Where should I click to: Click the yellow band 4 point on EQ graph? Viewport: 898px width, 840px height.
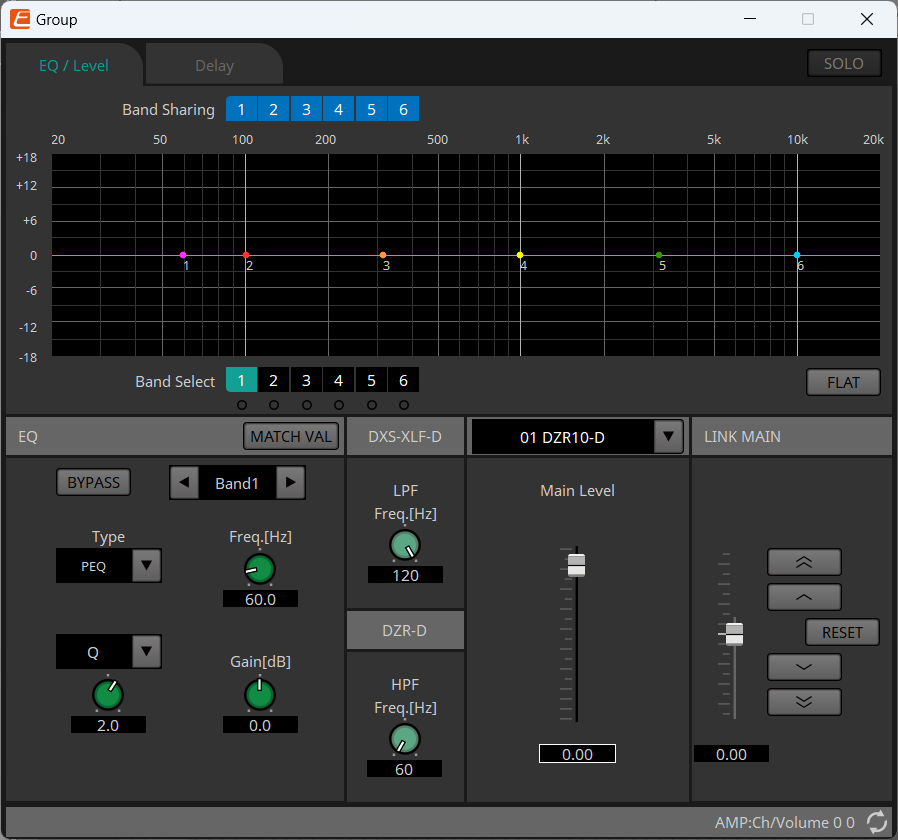coord(520,255)
